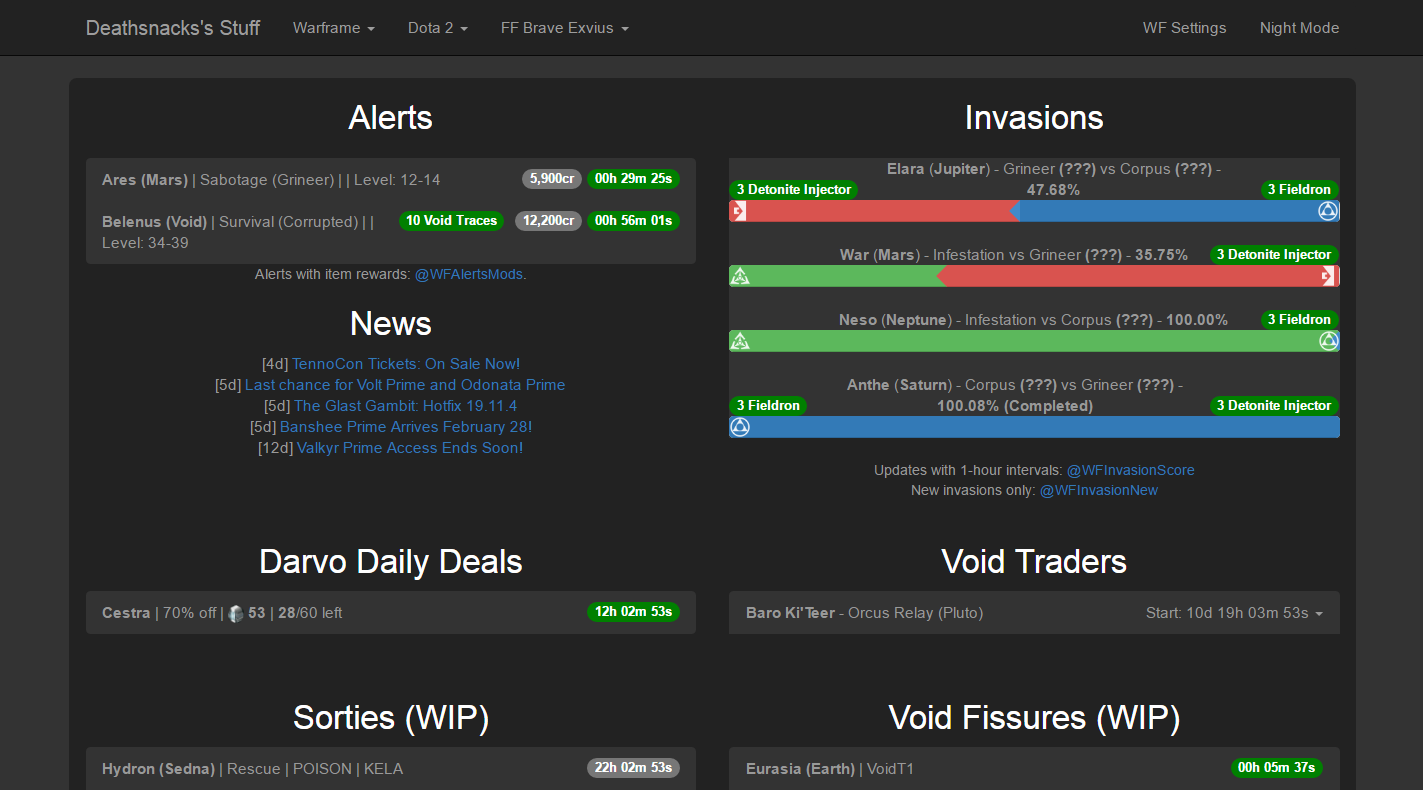Click Elara's 3 Fieldron reward badge
The image size is (1423, 790).
coord(1300,190)
